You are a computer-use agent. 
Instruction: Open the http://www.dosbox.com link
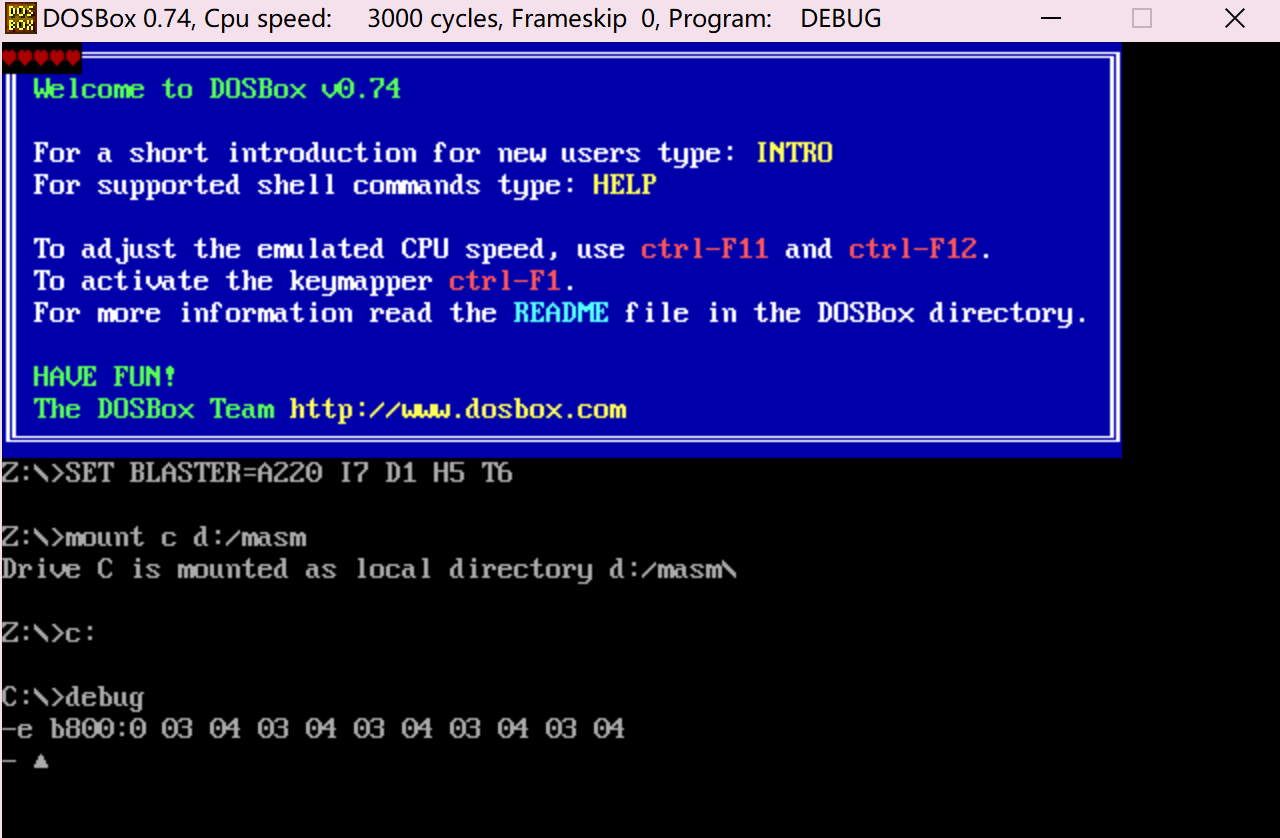tap(458, 409)
